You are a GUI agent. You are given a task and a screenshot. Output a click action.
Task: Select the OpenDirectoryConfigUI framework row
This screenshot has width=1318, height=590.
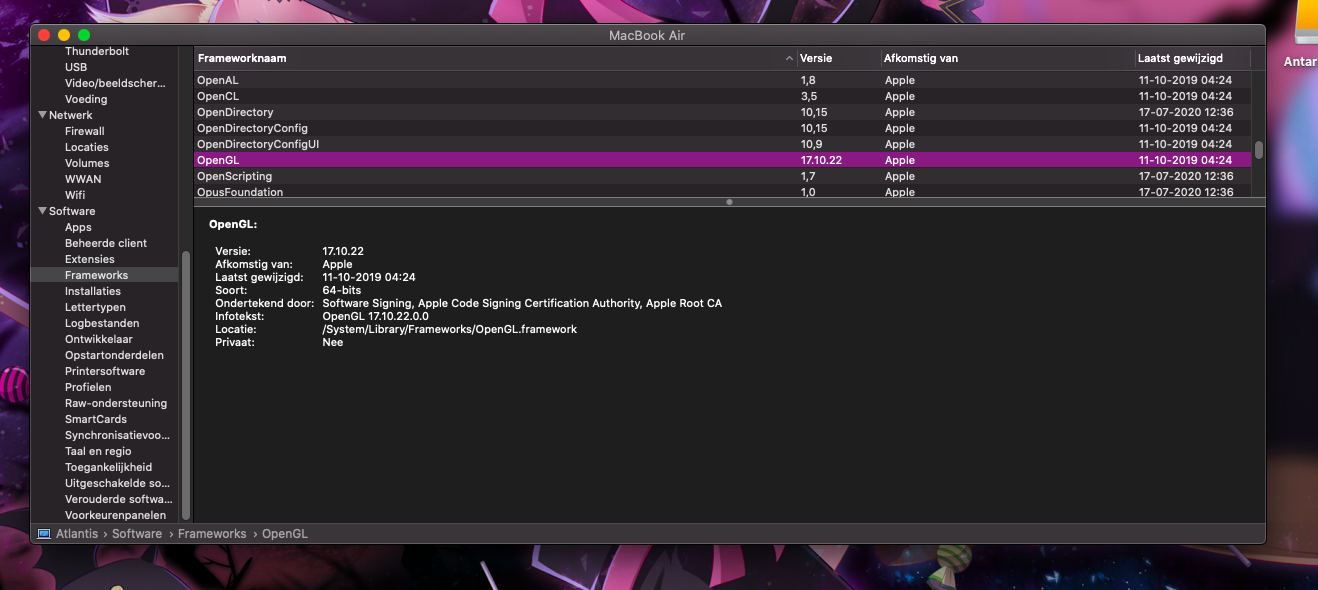pos(722,144)
